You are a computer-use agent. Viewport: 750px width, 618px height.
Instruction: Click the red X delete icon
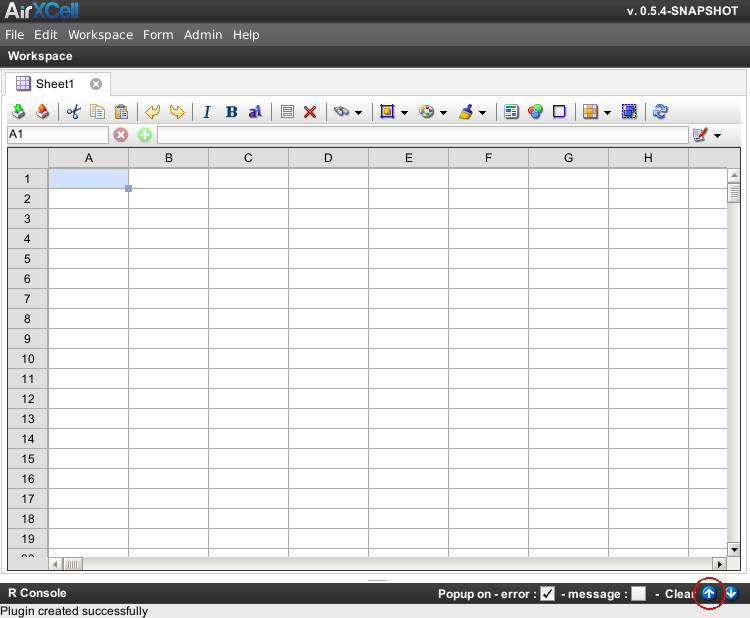click(x=310, y=112)
